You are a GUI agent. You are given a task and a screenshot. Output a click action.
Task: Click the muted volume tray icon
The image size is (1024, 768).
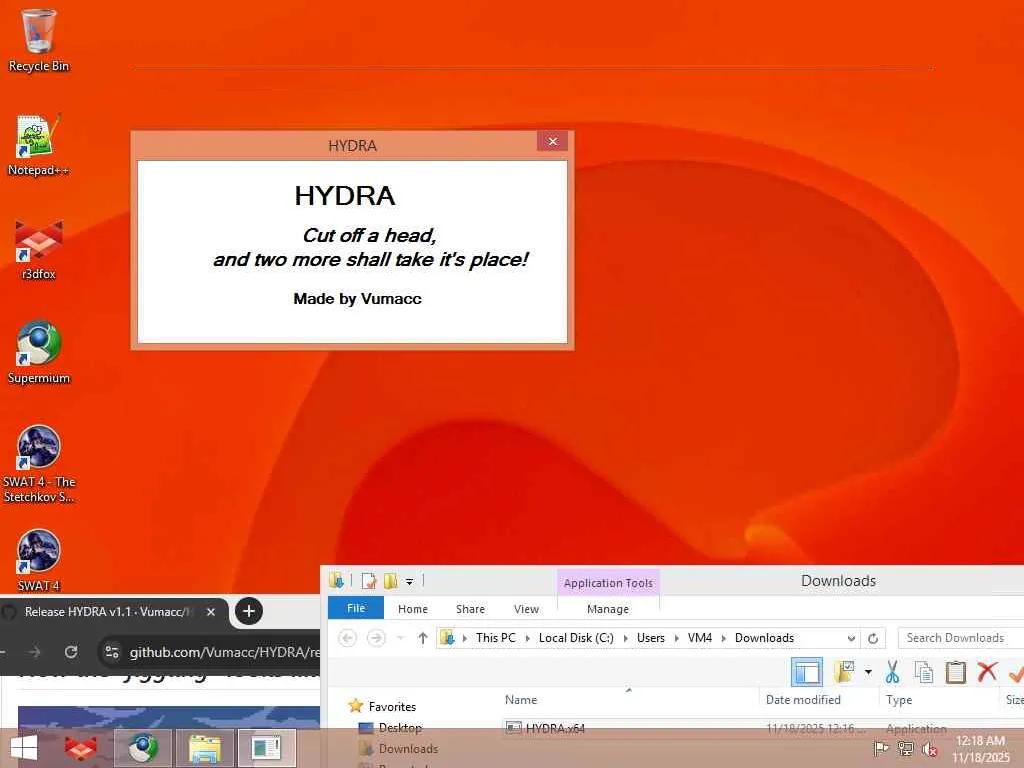click(x=929, y=749)
